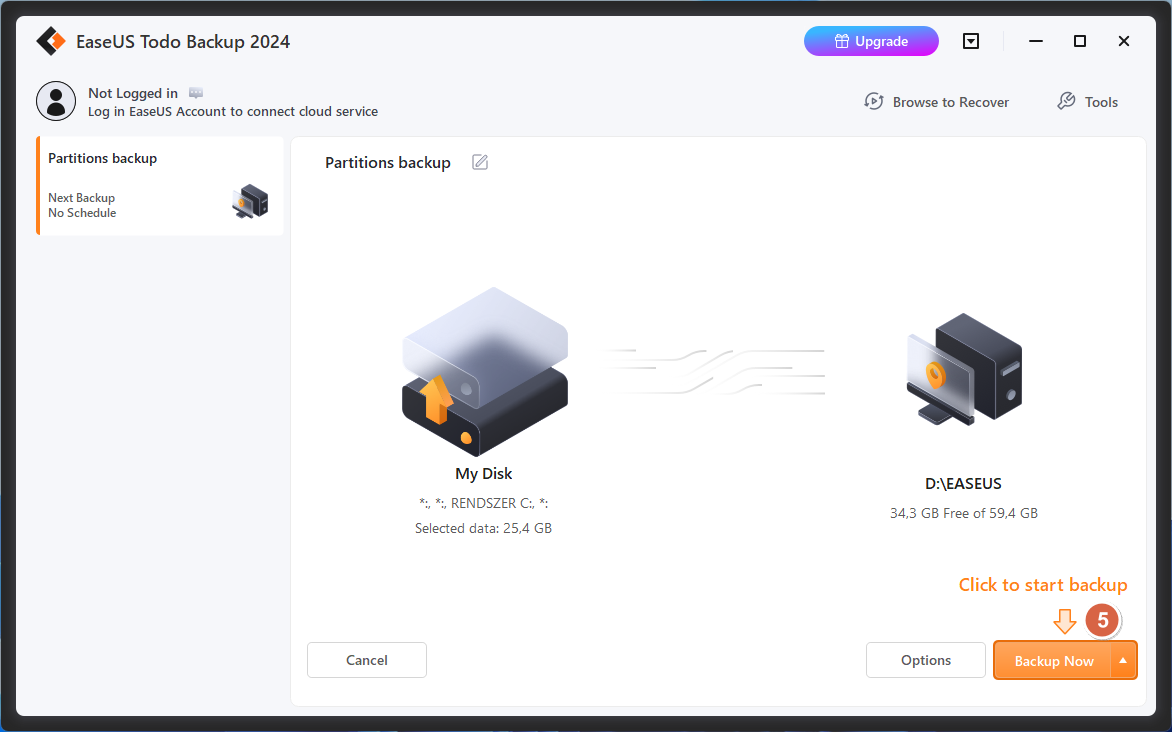Close the EaseUS Todo Backup window
This screenshot has height=732, width=1172.
[1123, 41]
